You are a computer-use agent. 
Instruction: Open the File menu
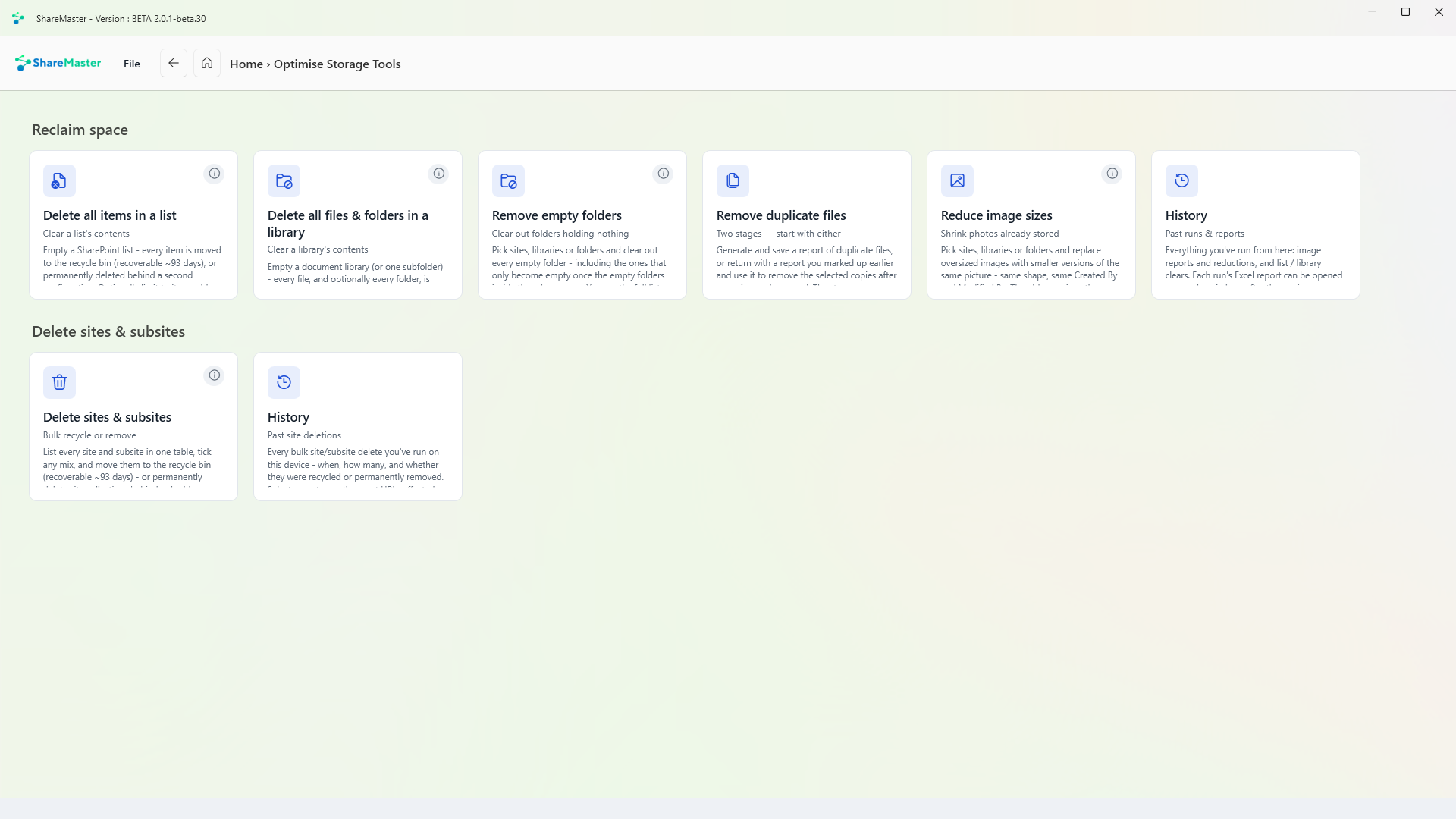click(x=132, y=64)
